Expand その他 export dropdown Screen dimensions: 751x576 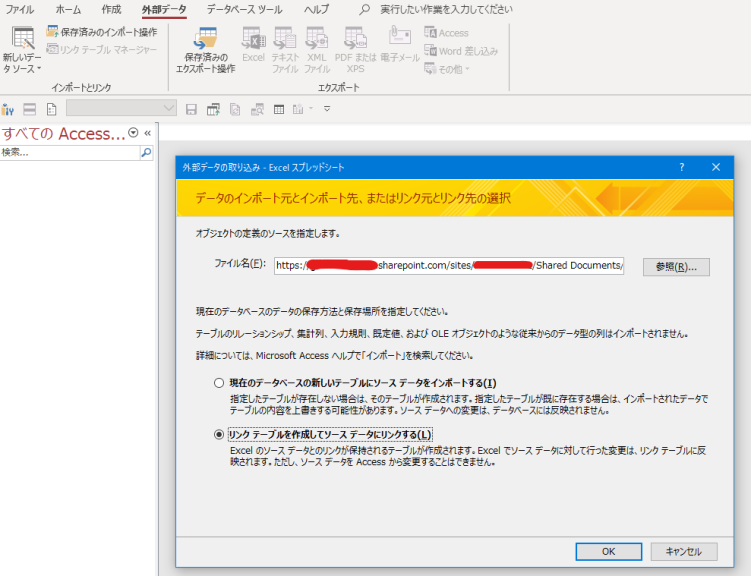(446, 69)
